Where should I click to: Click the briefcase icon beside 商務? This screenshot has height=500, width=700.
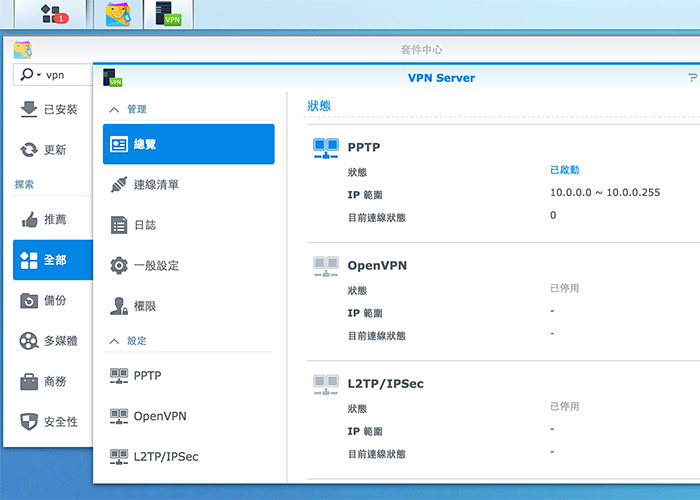[x=29, y=382]
